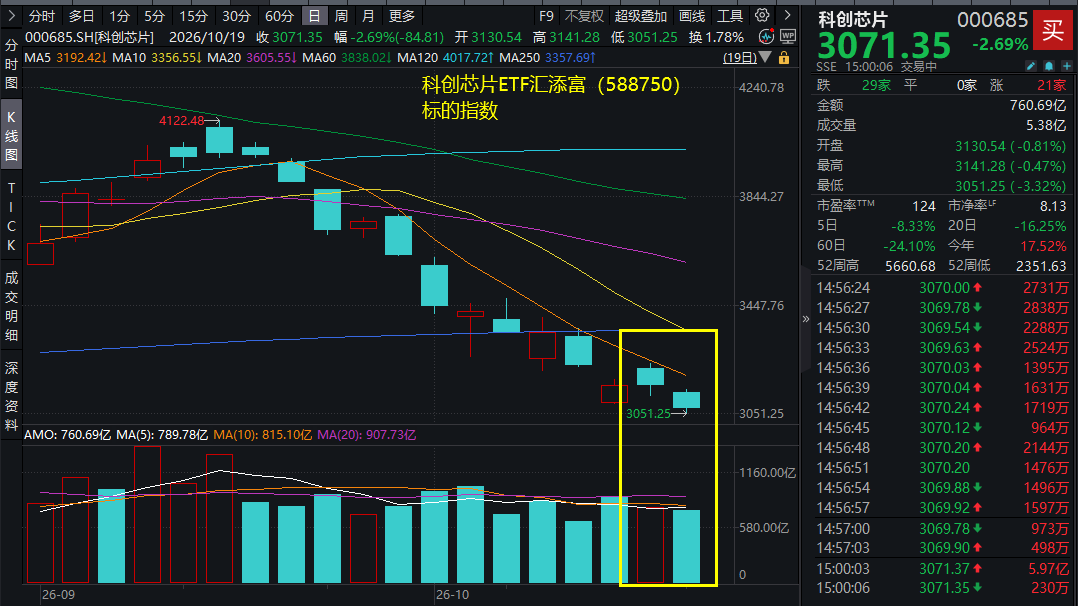
Task: Click the MA250 3357.69 indicator label
Action: tap(547, 58)
